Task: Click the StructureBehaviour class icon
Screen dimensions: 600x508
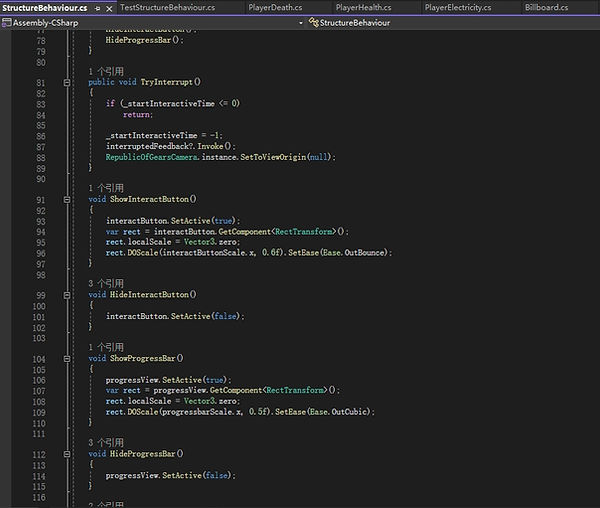Action: point(313,23)
